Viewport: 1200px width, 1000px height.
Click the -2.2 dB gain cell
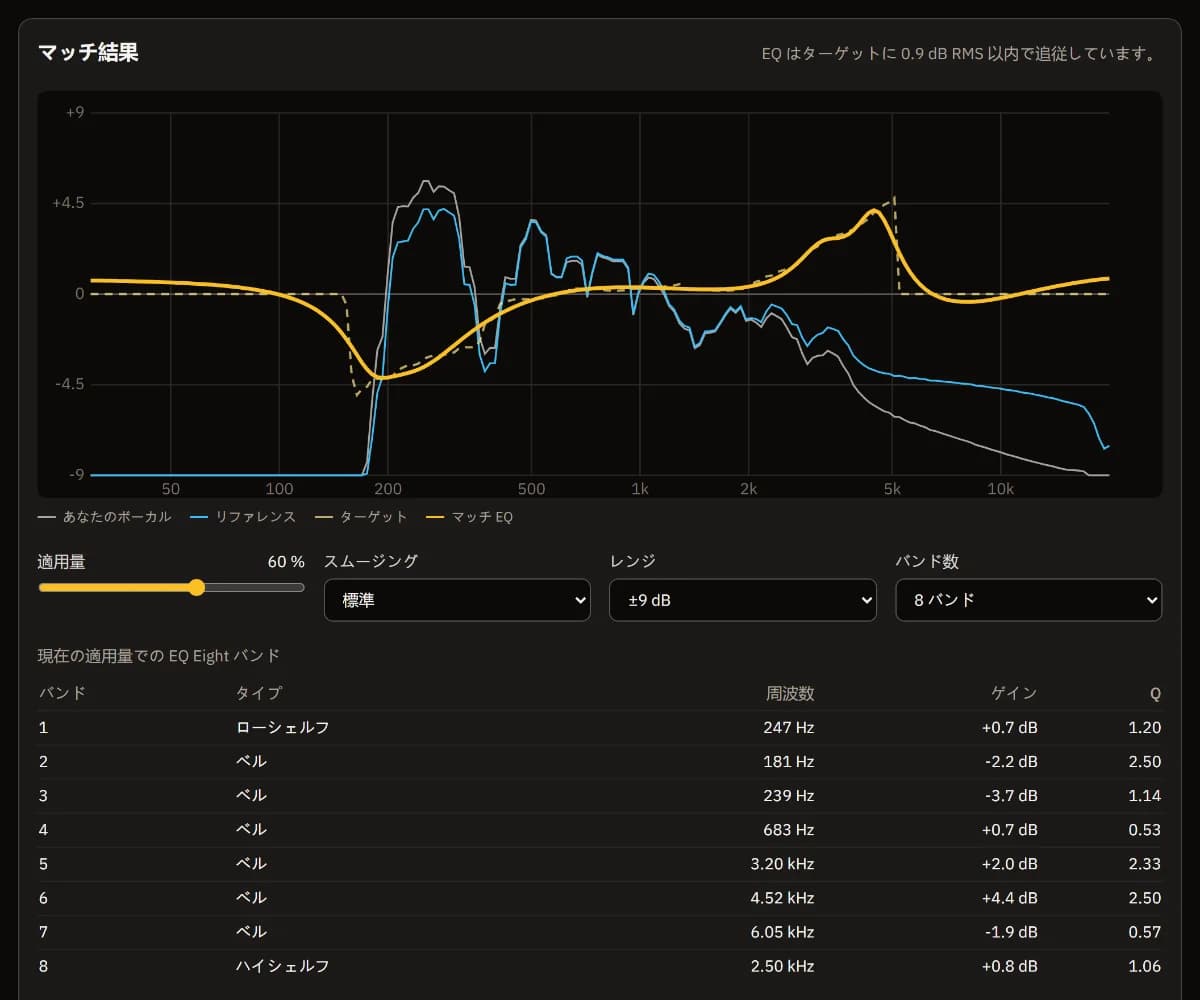[1011, 761]
